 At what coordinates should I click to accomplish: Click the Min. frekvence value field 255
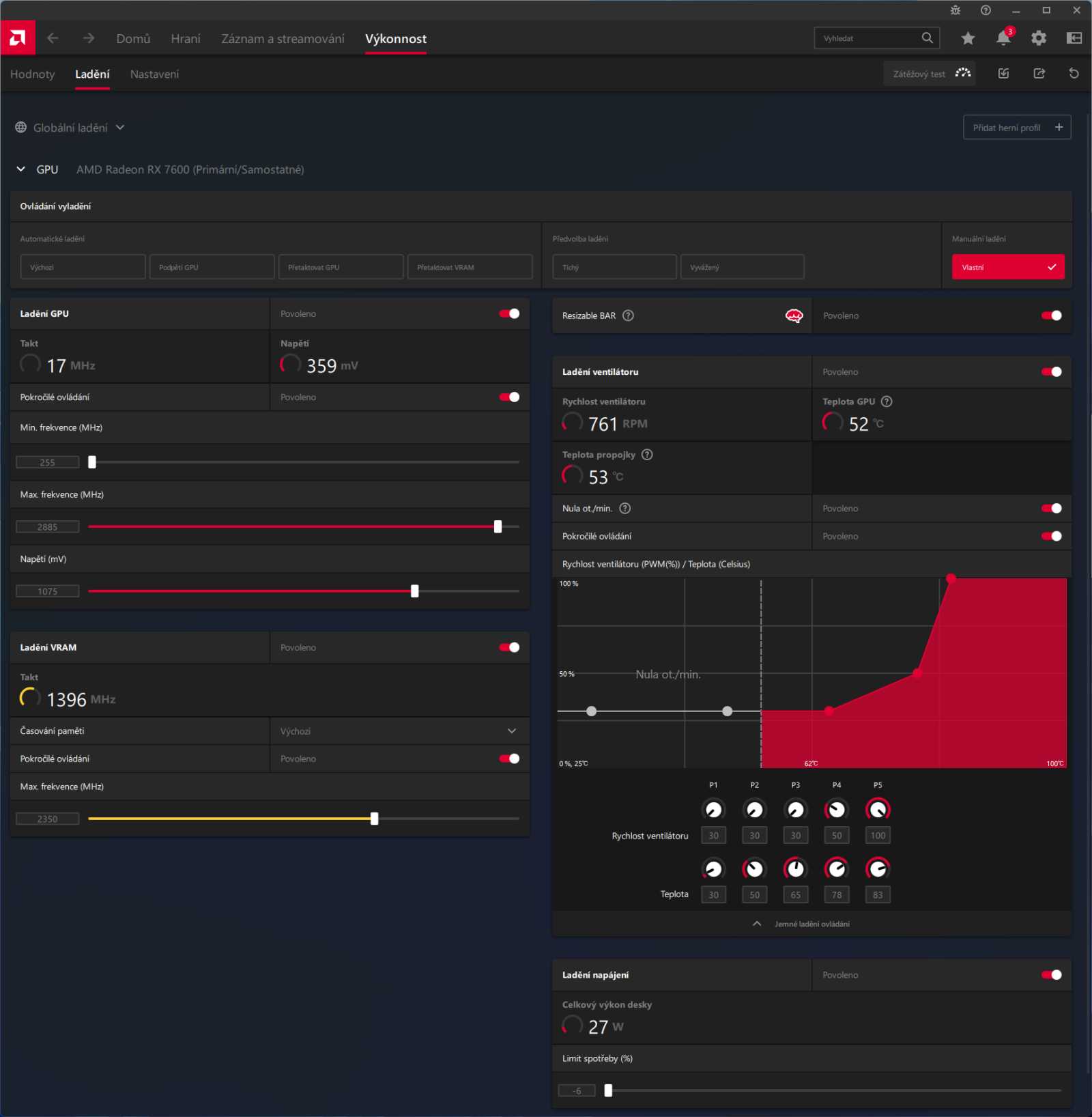point(48,462)
